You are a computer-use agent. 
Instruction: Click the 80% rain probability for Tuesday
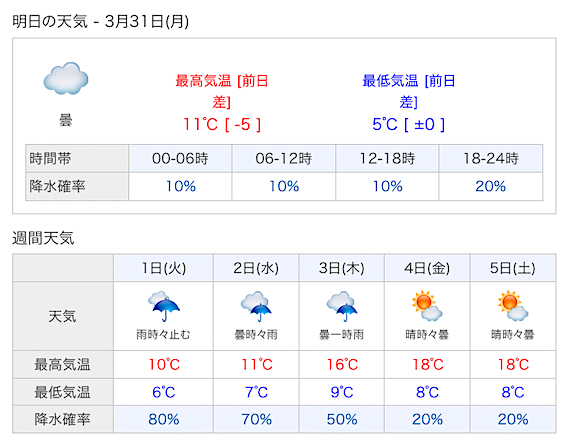pos(163,419)
